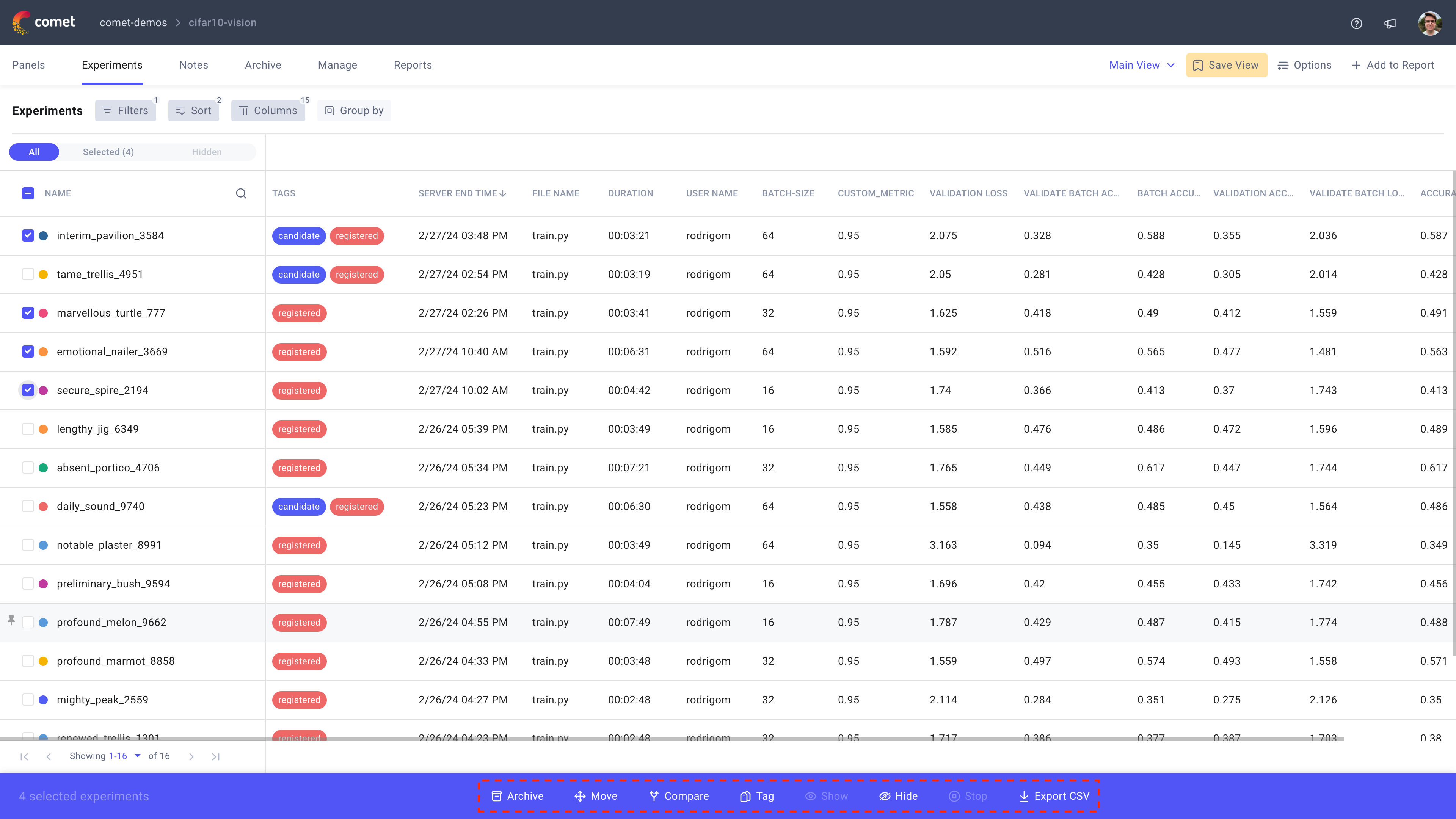Click the Save View button
Image resolution: width=1456 pixels, height=819 pixels.
click(1226, 64)
